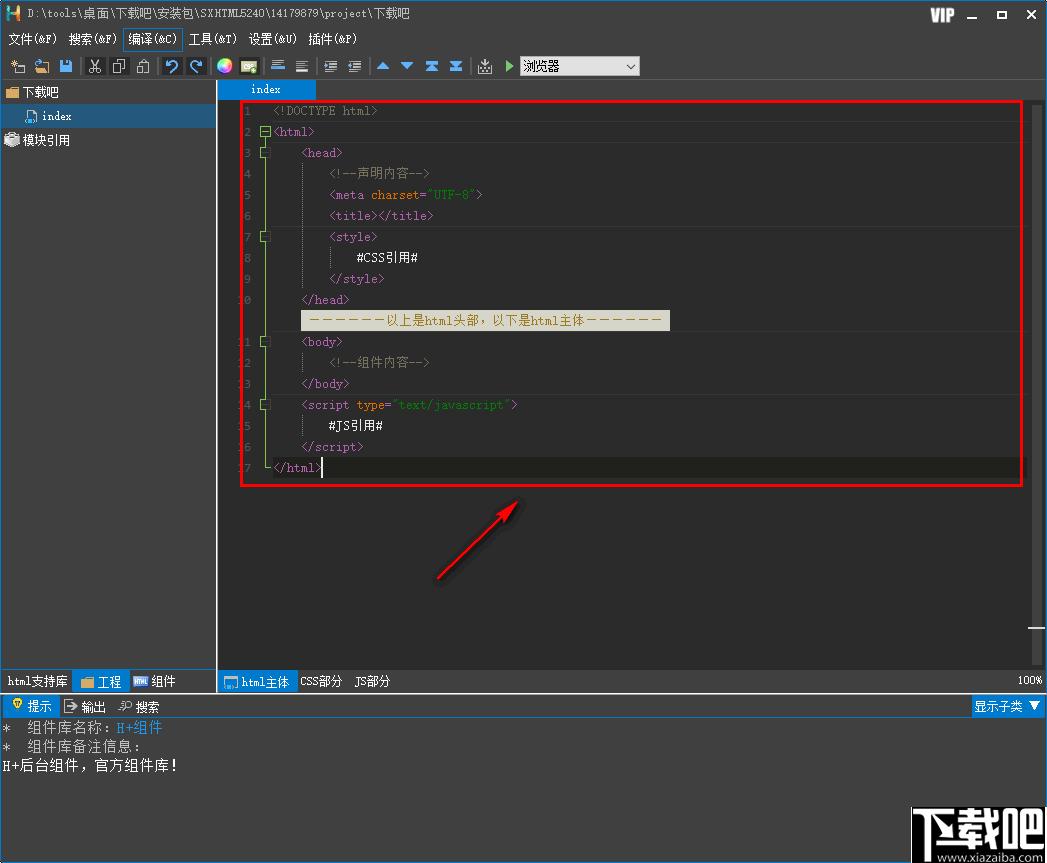1047x863 pixels.
Task: Switch to 搜索 panel tab
Action: pyautogui.click(x=139, y=707)
